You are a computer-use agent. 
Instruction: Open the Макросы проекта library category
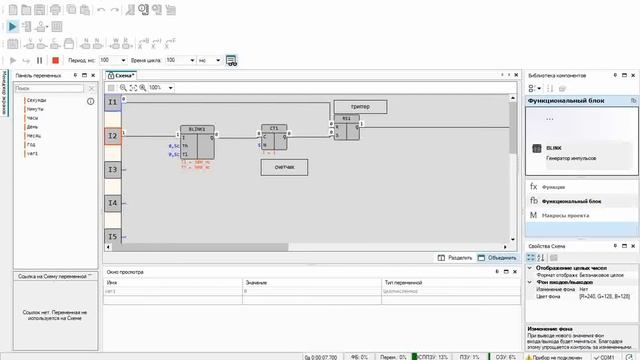[582, 216]
